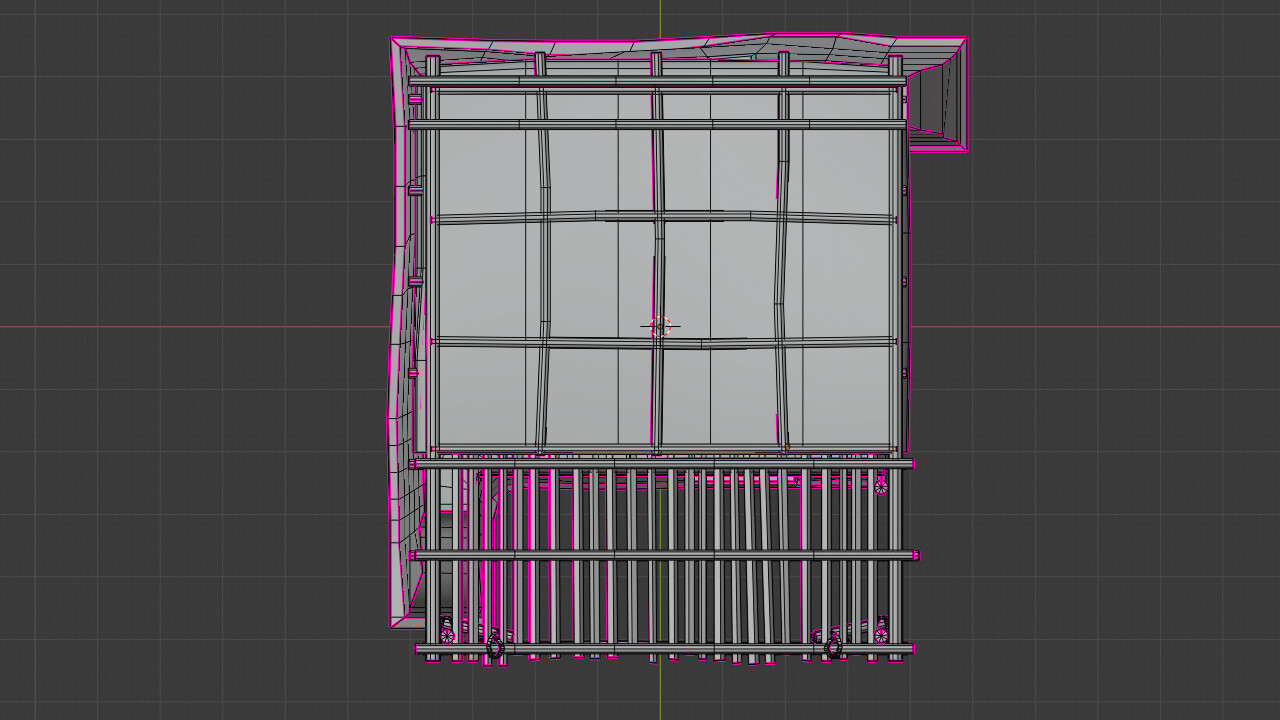Image resolution: width=1280 pixels, height=720 pixels.
Task: Select the curved hook ring on bottom-right rail
Action: [833, 648]
